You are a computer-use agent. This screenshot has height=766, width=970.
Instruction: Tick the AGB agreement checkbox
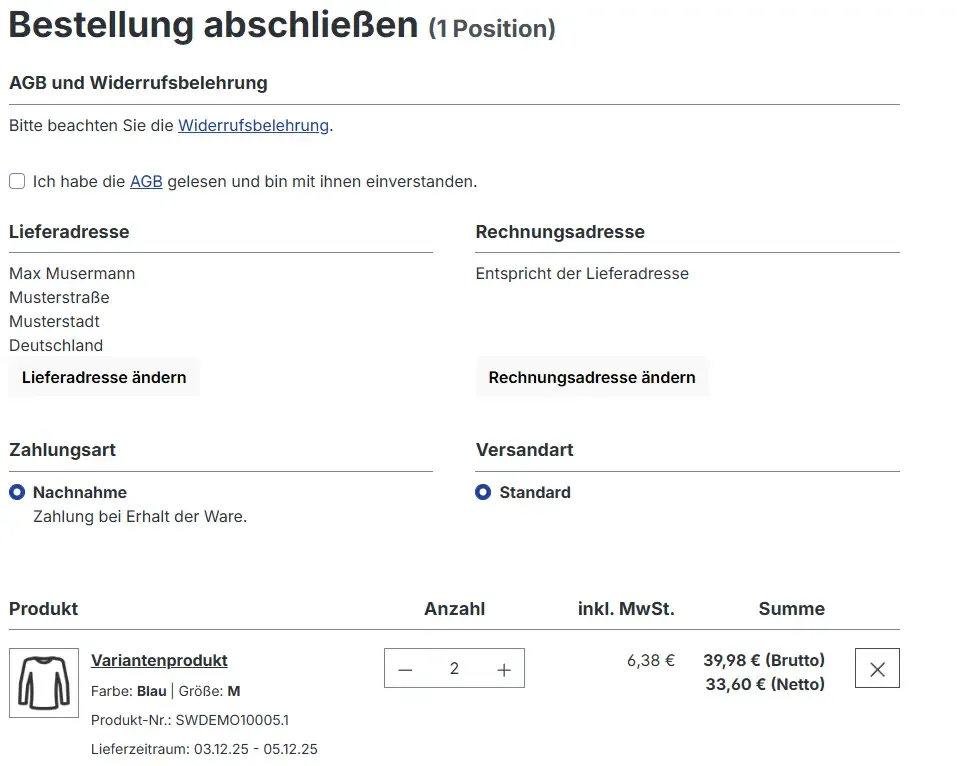pos(17,181)
